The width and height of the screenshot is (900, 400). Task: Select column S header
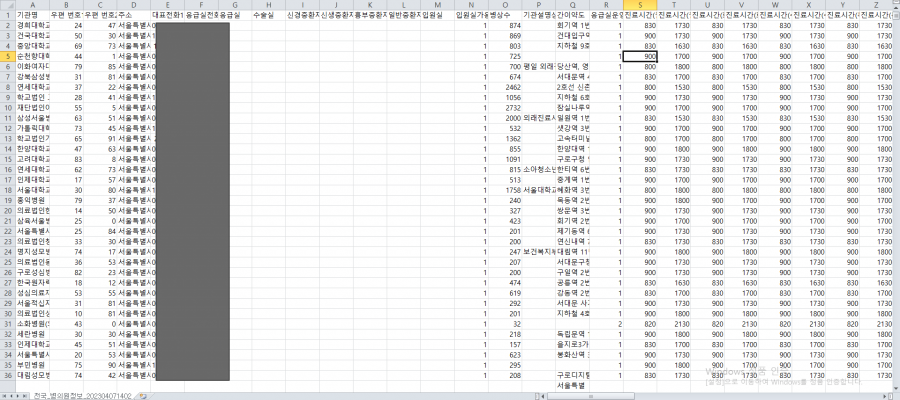pyautogui.click(x=639, y=5)
